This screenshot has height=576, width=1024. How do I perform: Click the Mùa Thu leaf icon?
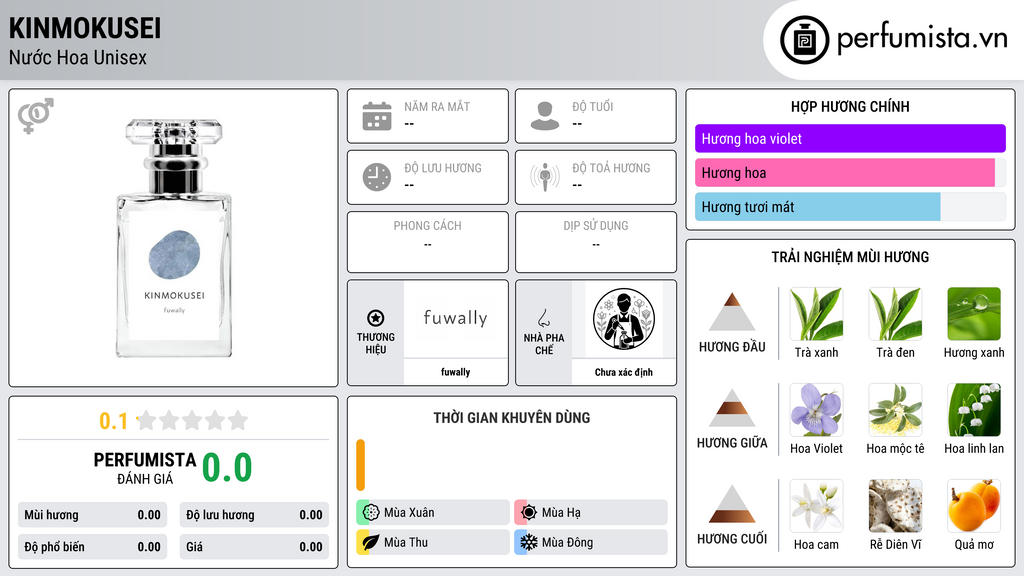(x=371, y=542)
